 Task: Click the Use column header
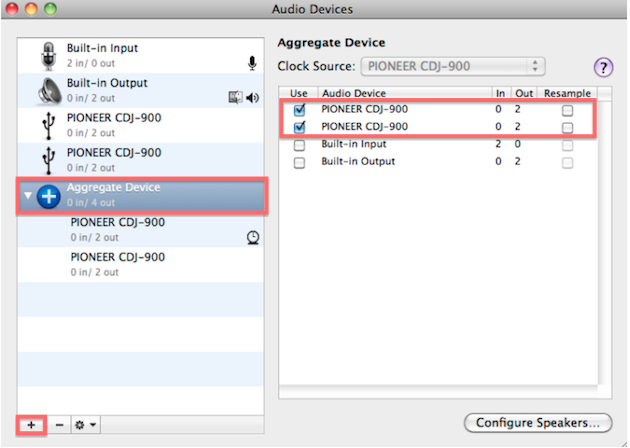coord(299,93)
